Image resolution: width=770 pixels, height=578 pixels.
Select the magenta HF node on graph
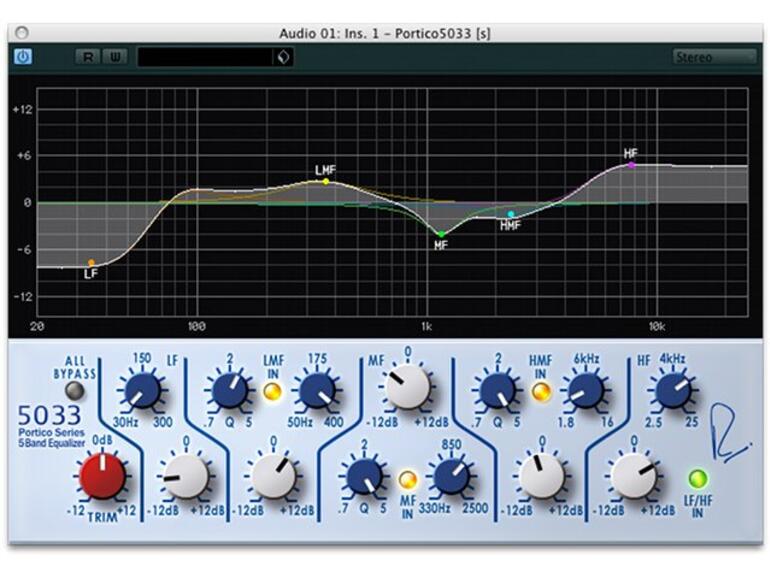632,165
